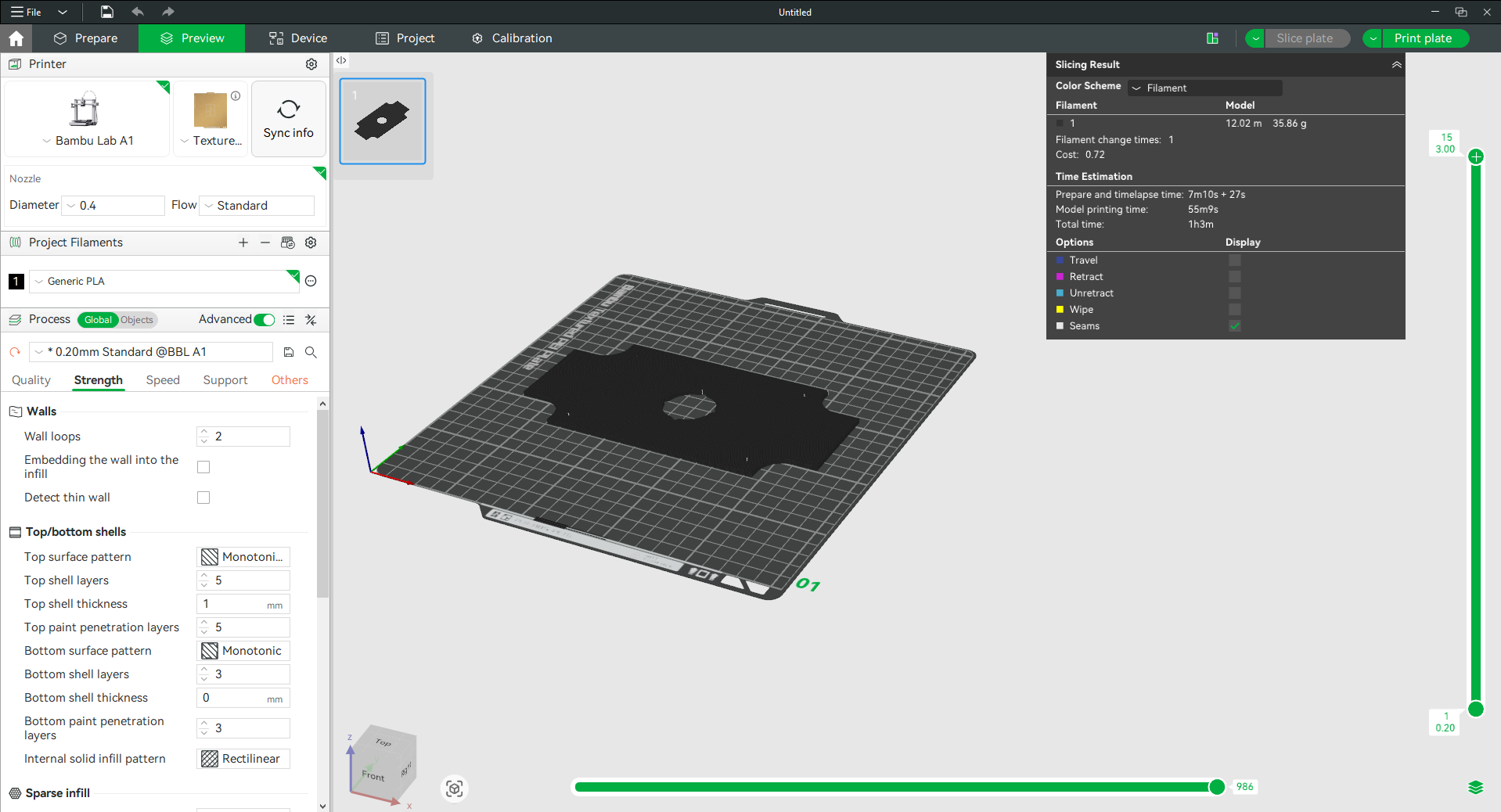Open the 0.20mm Standard preset dropdown
1501x812 pixels.
(x=151, y=352)
